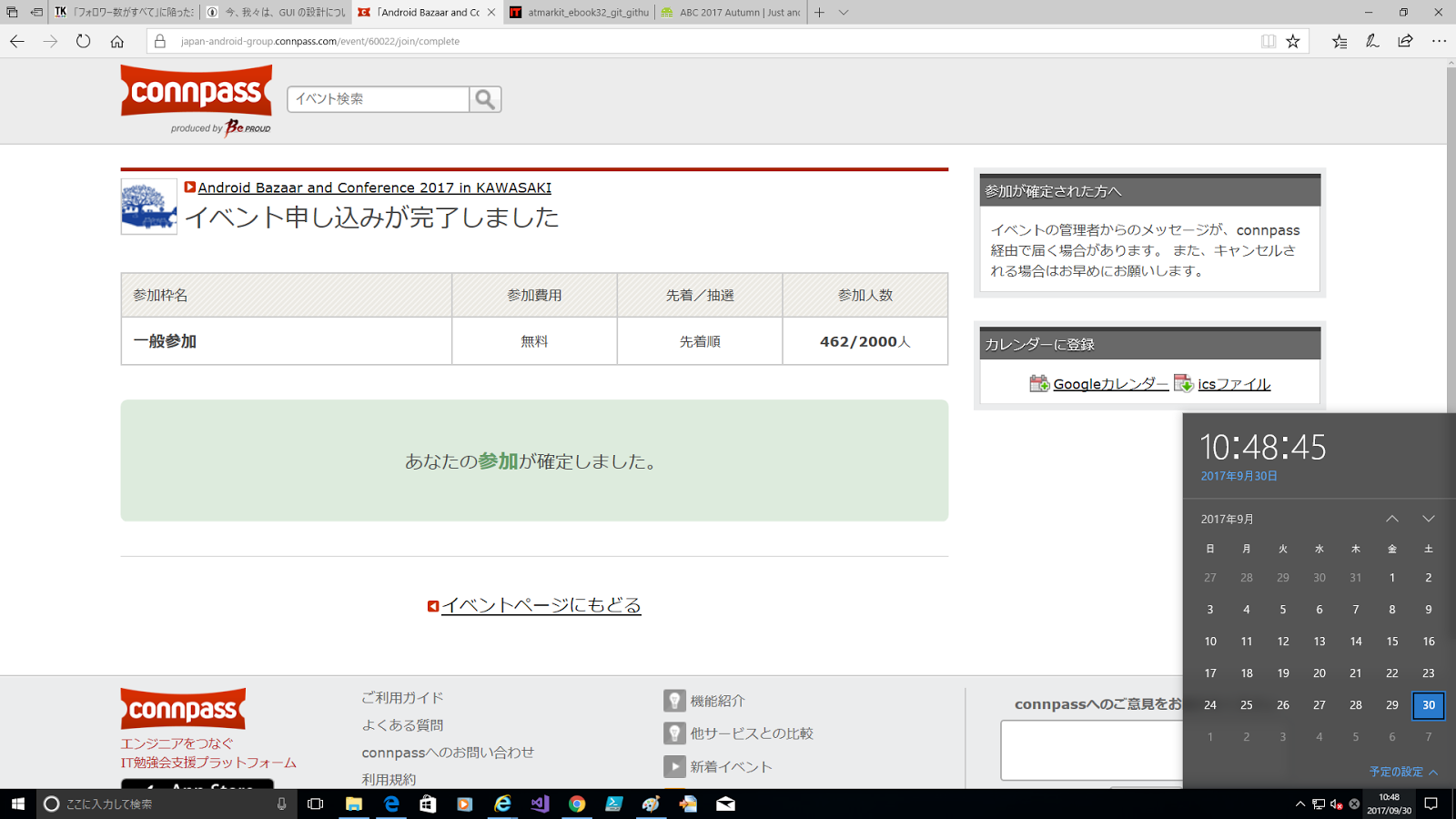Screen dimensions: 1456x819
Task: Open the よくある質問 footer link
Action: pos(402,725)
